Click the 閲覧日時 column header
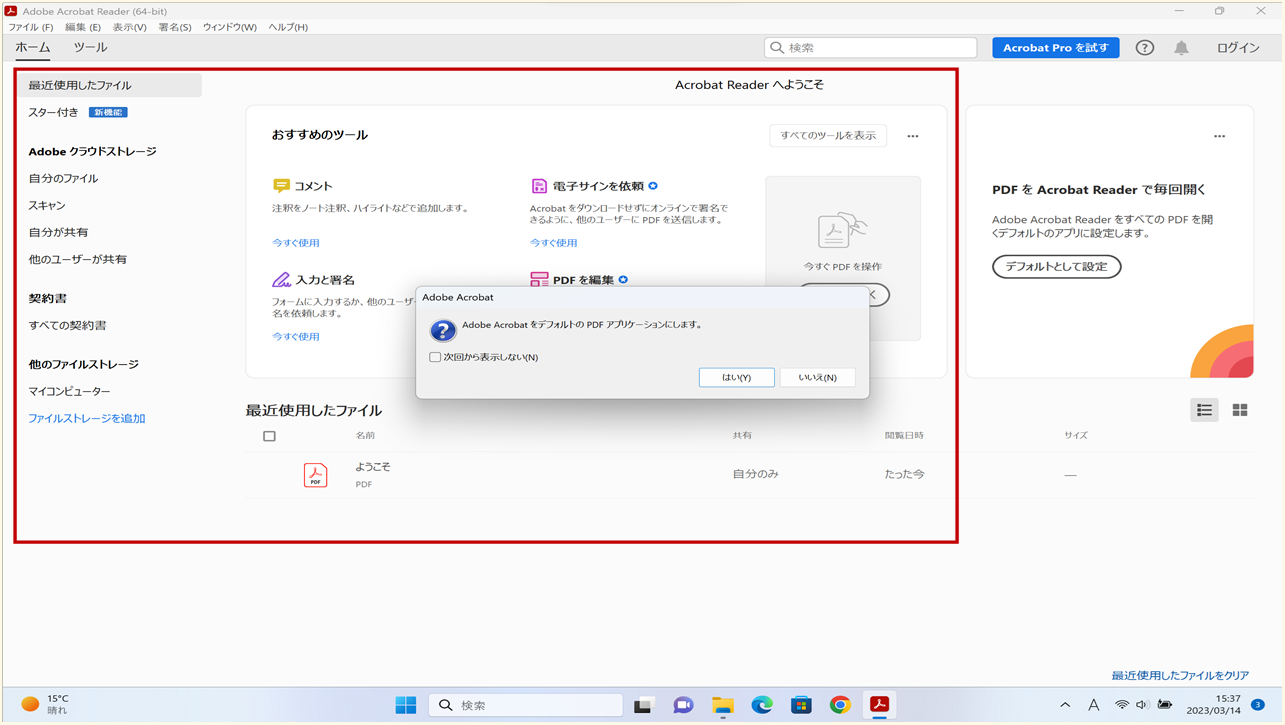This screenshot has width=1285, height=725. (x=904, y=436)
